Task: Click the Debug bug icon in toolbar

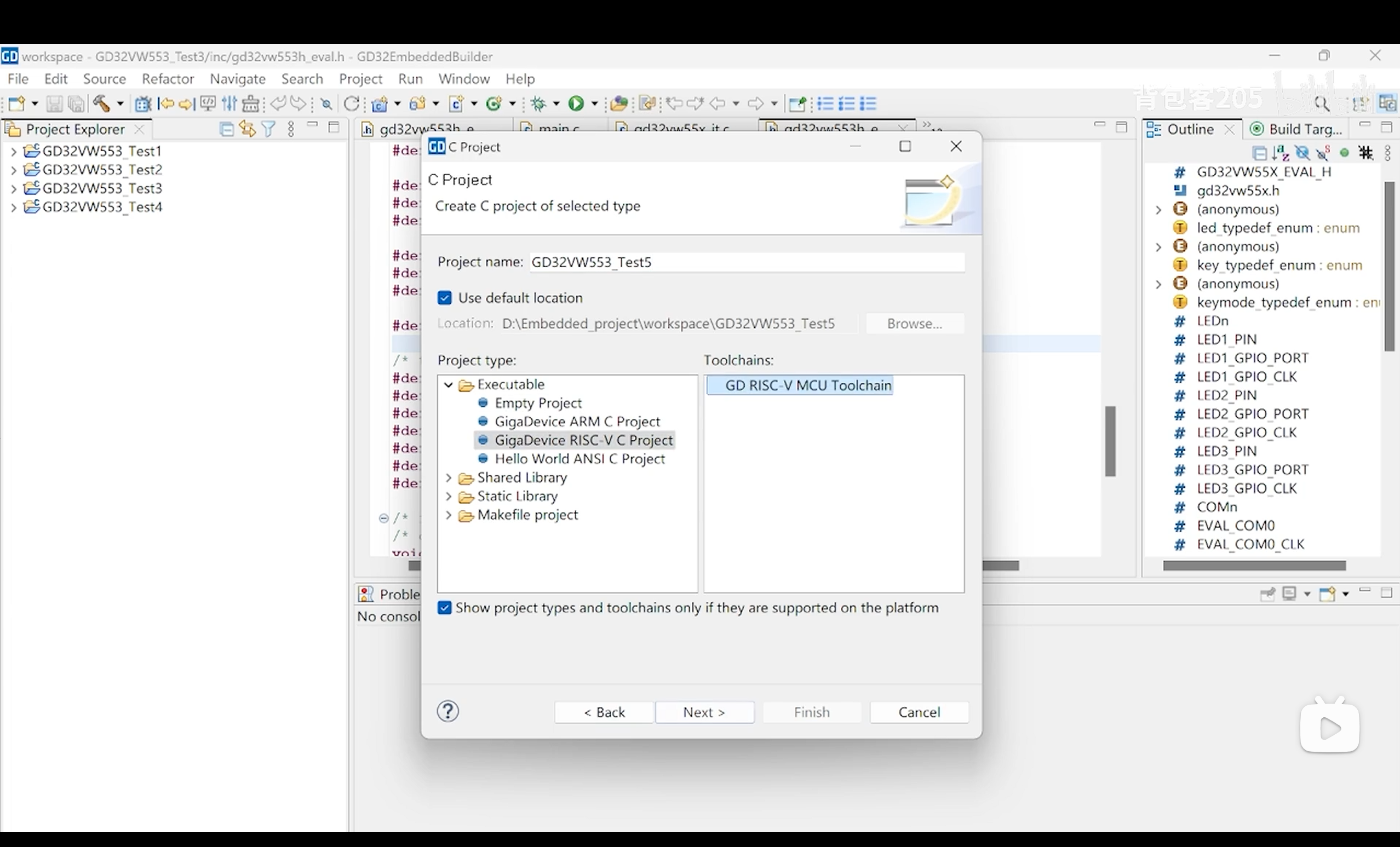Action: 538,104
